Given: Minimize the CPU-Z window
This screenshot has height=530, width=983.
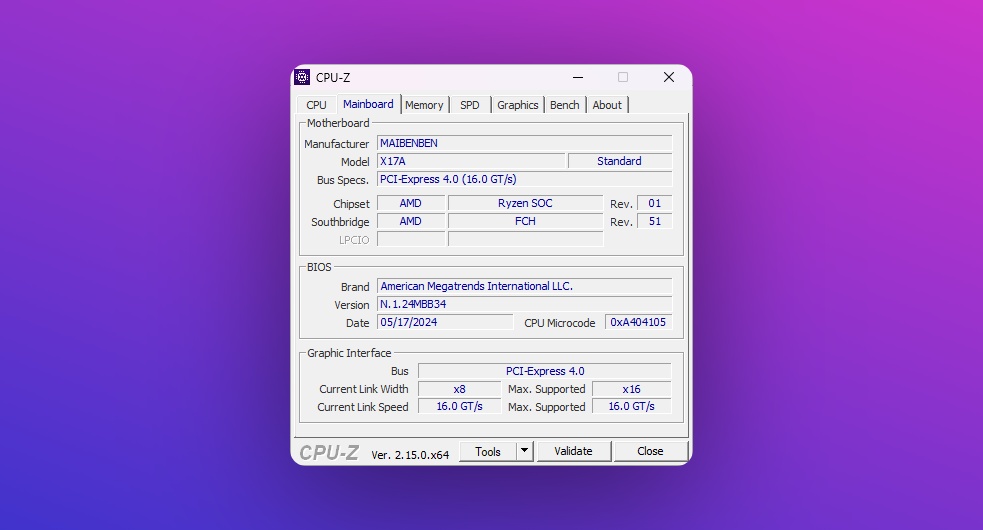Looking at the screenshot, I should click(577, 77).
